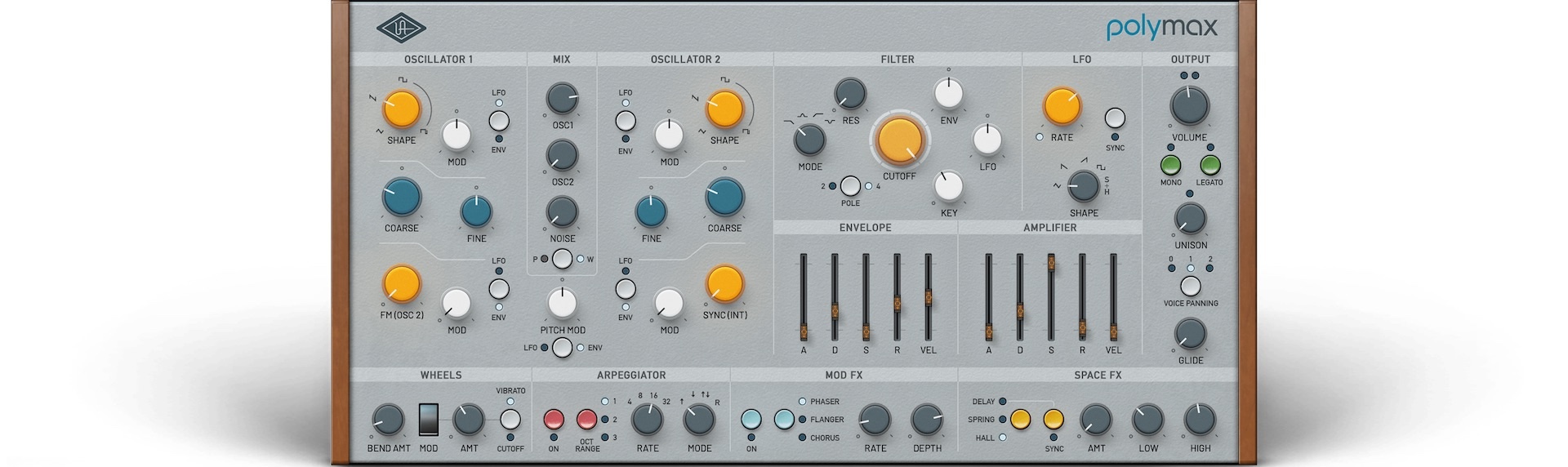1568x467 pixels.
Task: Click the Mod FX RATE knob
Action: coord(875,420)
